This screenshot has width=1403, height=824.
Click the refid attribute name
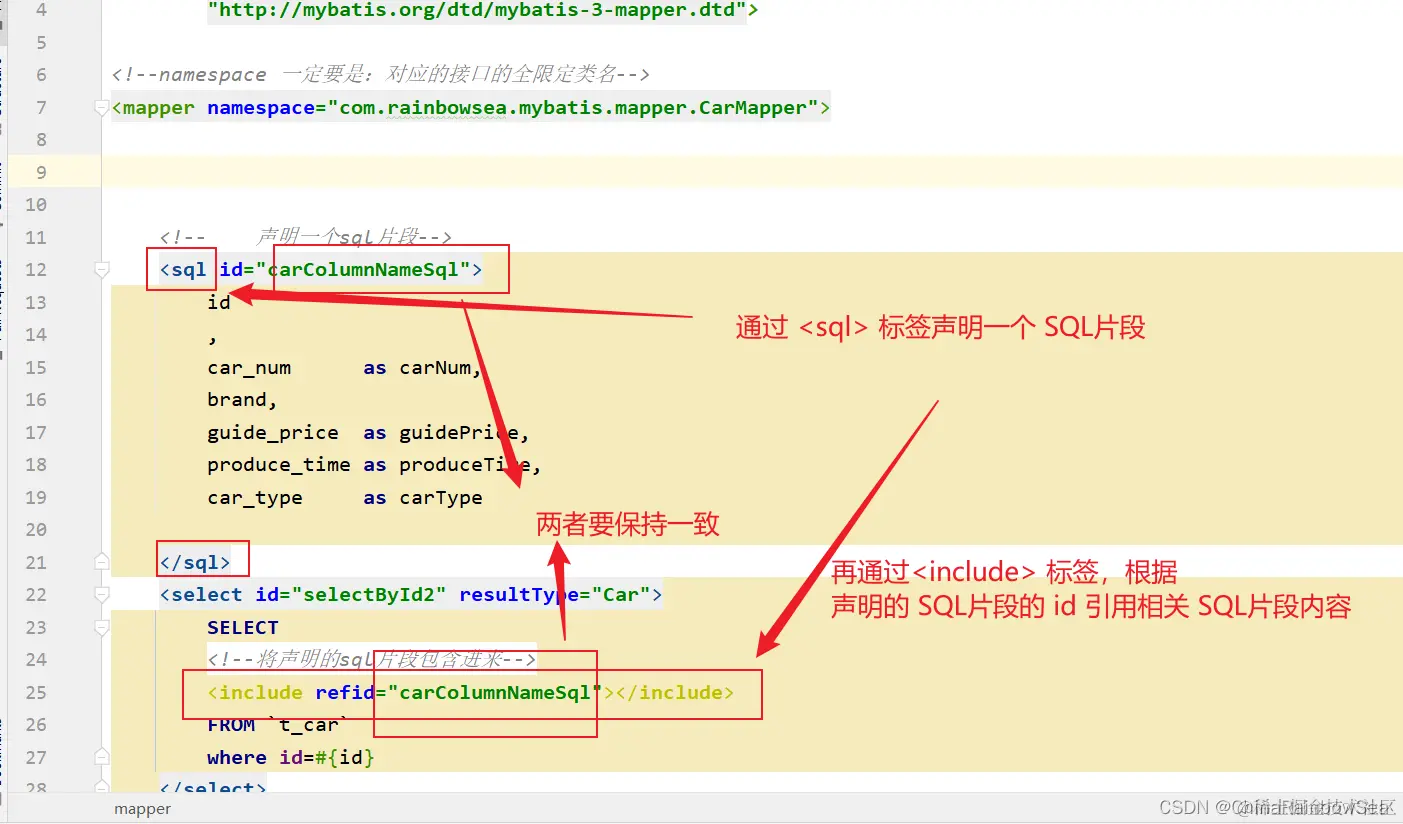tap(345, 693)
